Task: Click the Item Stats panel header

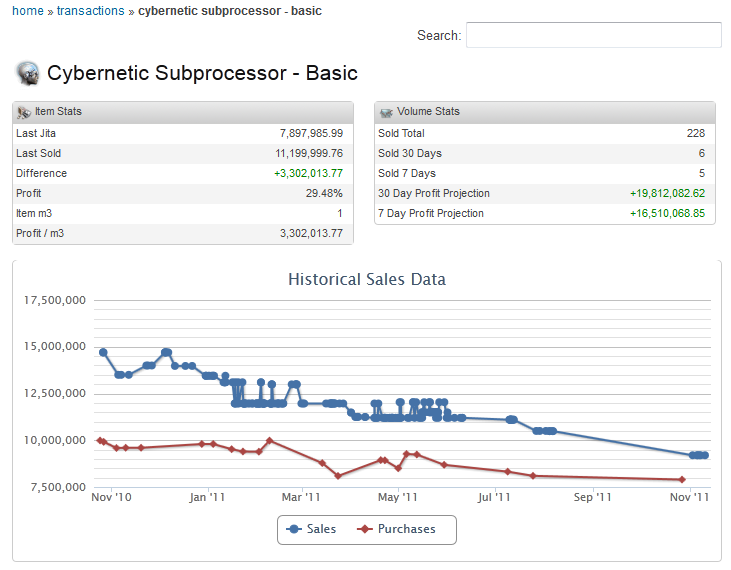Action: [183, 112]
